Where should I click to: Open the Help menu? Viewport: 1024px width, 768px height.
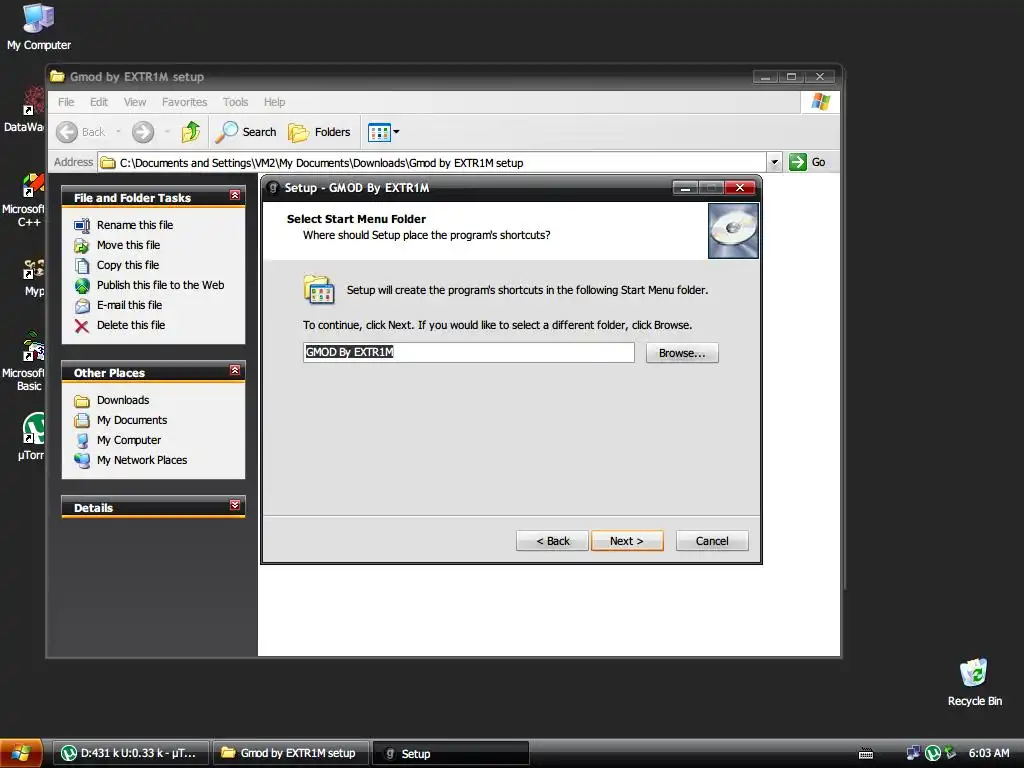274,102
